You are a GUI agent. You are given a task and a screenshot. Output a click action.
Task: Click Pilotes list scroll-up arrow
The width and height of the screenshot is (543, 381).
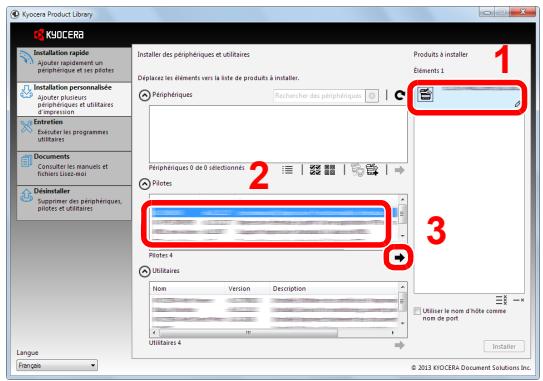[x=402, y=200]
